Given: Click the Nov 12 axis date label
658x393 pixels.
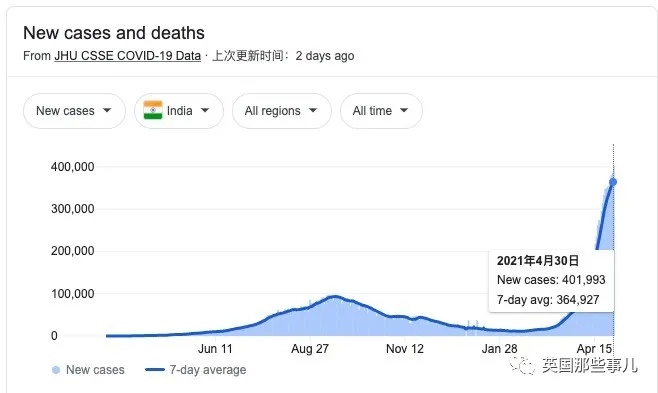Looking at the screenshot, I should (x=405, y=349).
